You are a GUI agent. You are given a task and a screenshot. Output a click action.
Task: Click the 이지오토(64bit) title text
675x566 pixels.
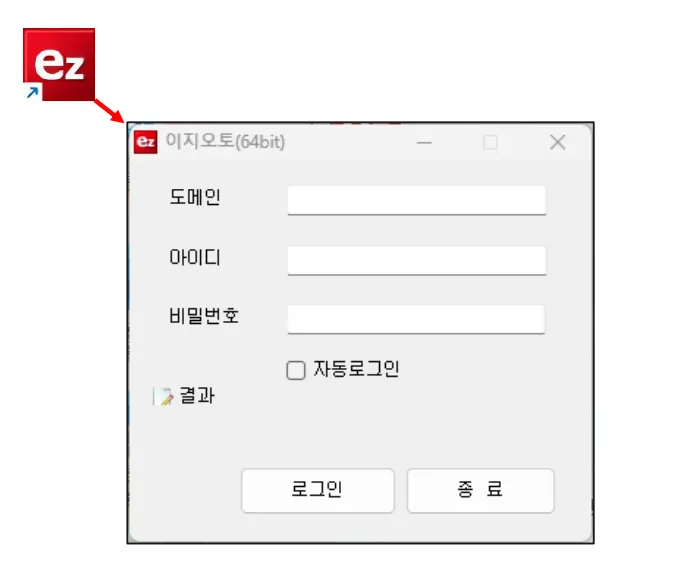click(x=225, y=141)
